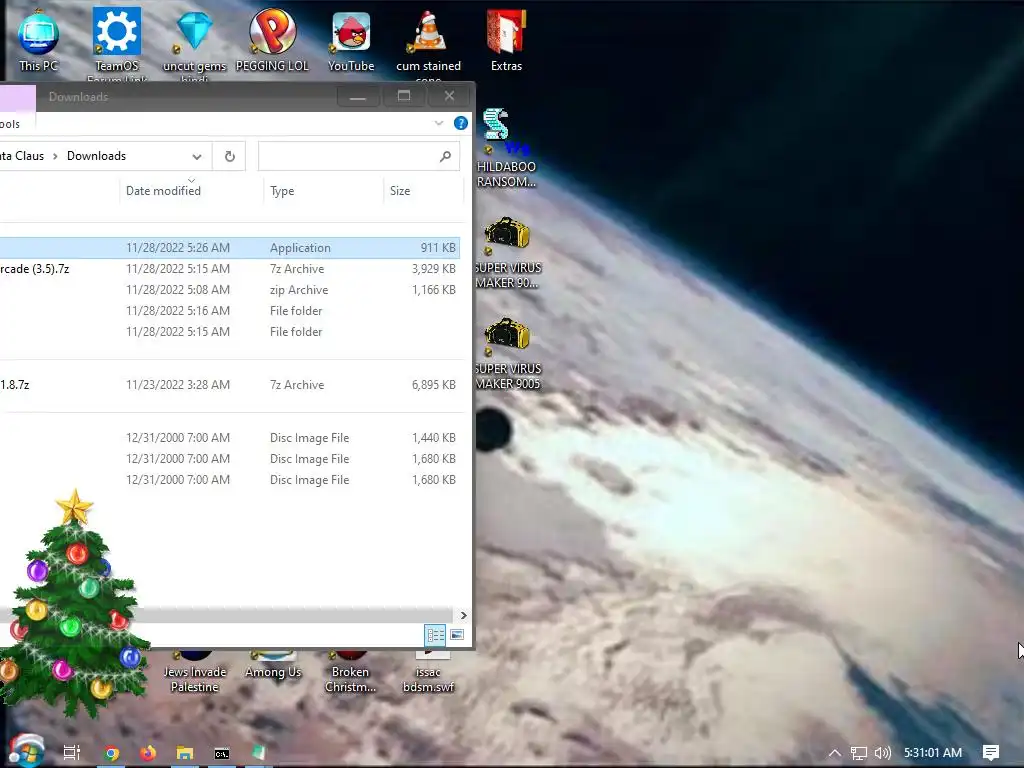Click the '6,895 KB' size cell
This screenshot has width=1024, height=768.
[434, 385]
